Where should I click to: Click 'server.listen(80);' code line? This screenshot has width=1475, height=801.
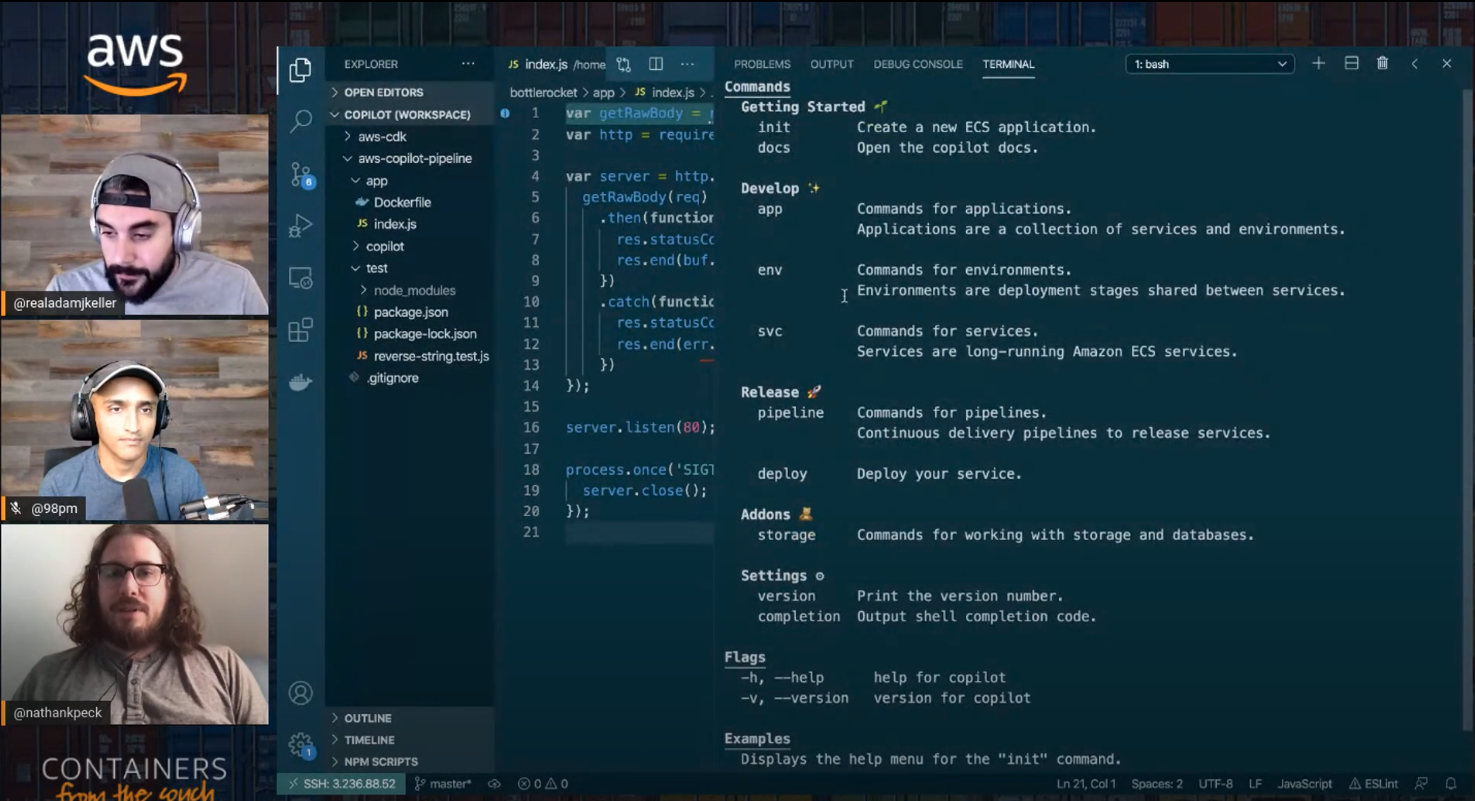point(640,427)
